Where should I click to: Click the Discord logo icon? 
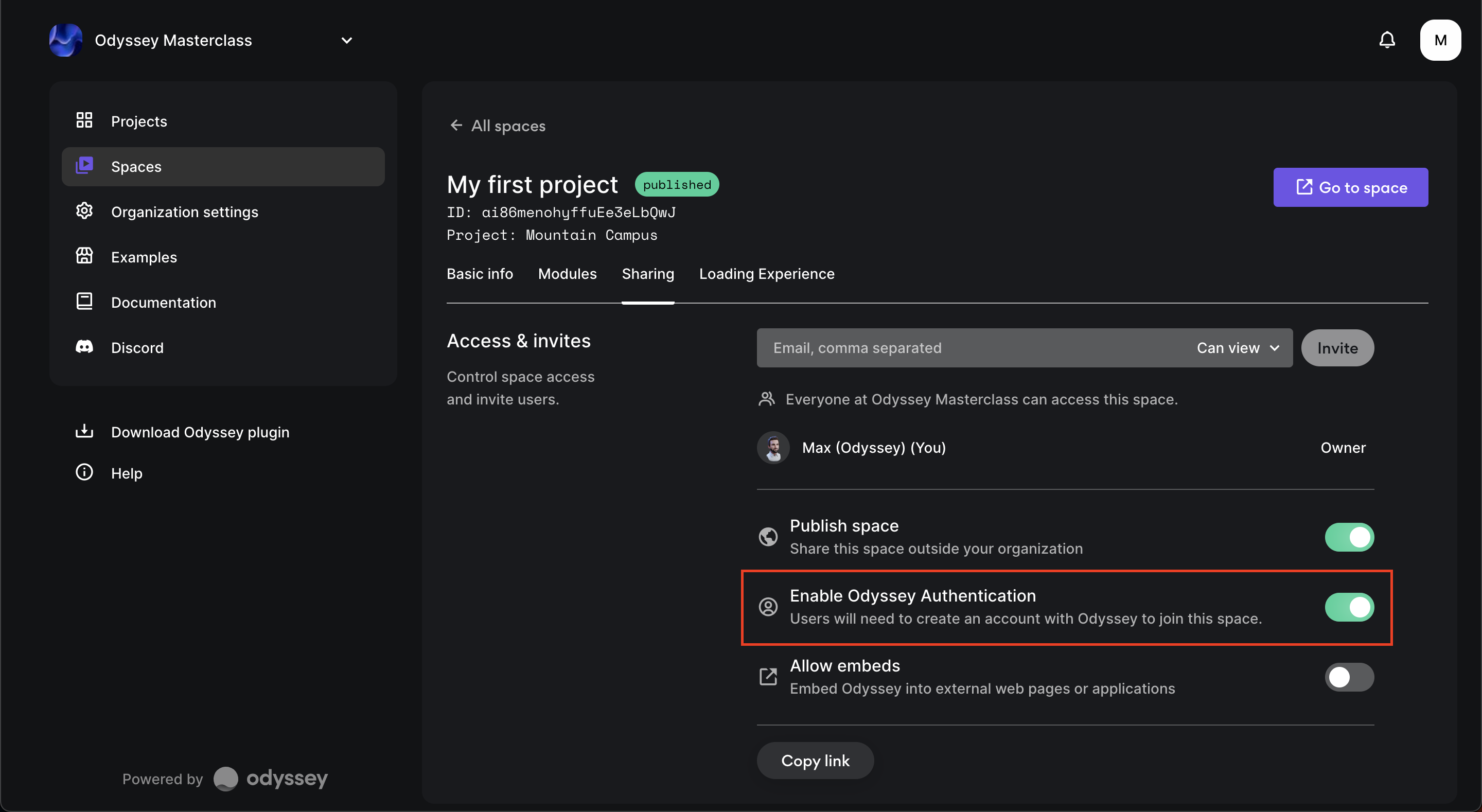pyautogui.click(x=84, y=347)
